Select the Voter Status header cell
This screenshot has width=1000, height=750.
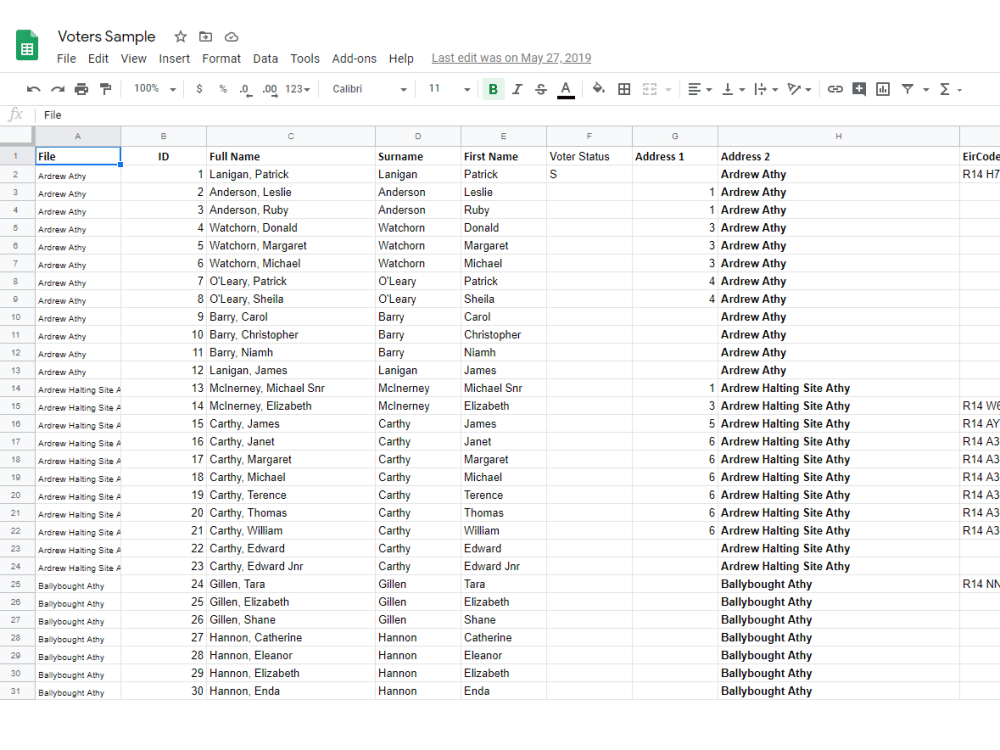pyautogui.click(x=589, y=156)
